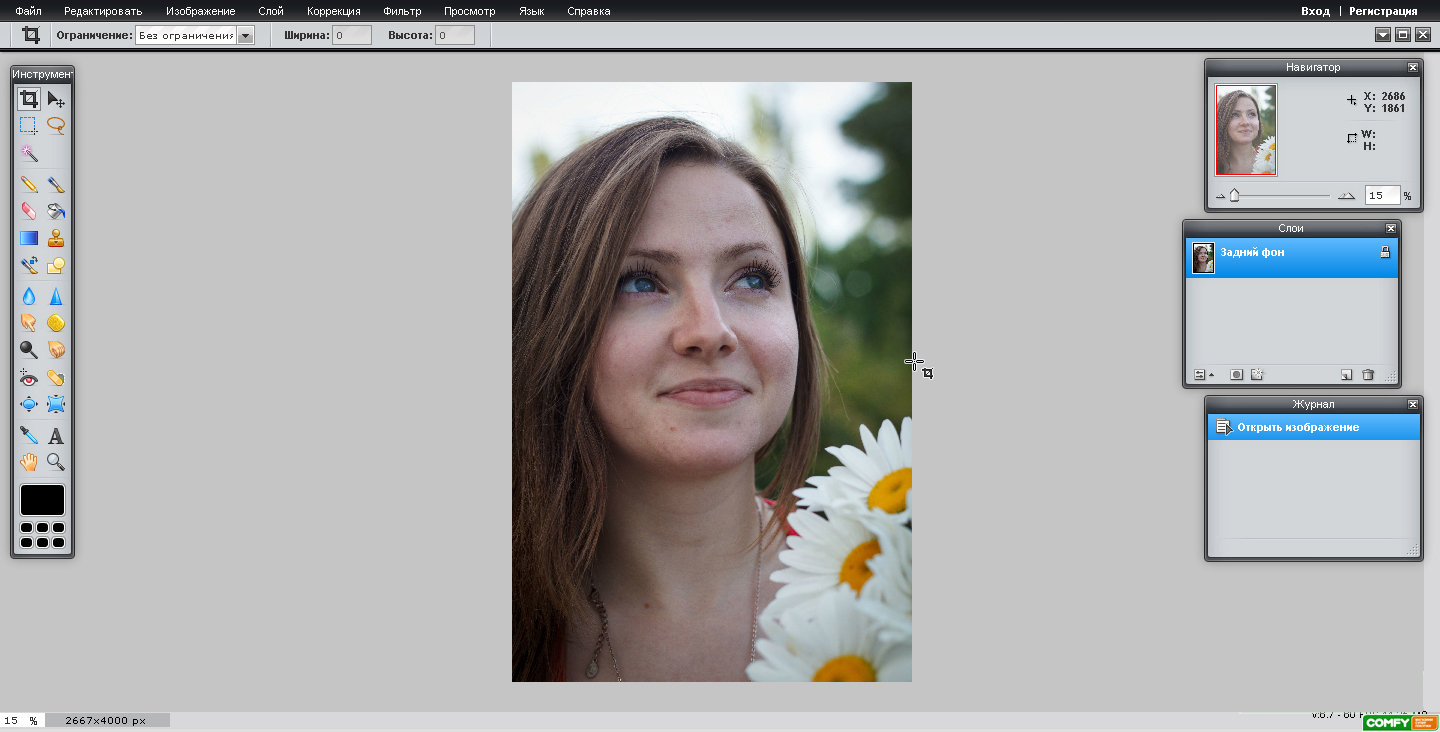Open the main black color swatch

42,500
